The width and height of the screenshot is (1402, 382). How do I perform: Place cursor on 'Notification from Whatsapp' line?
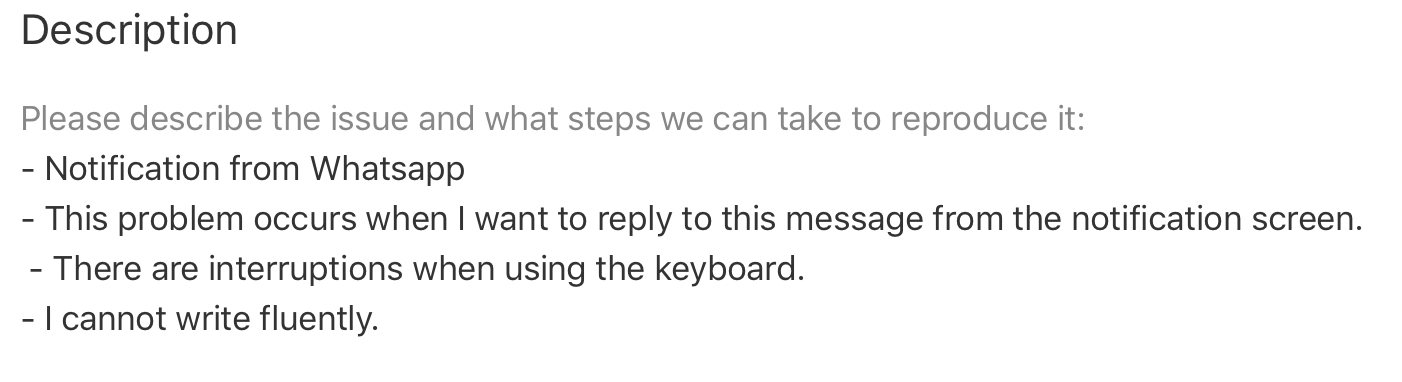tap(243, 169)
